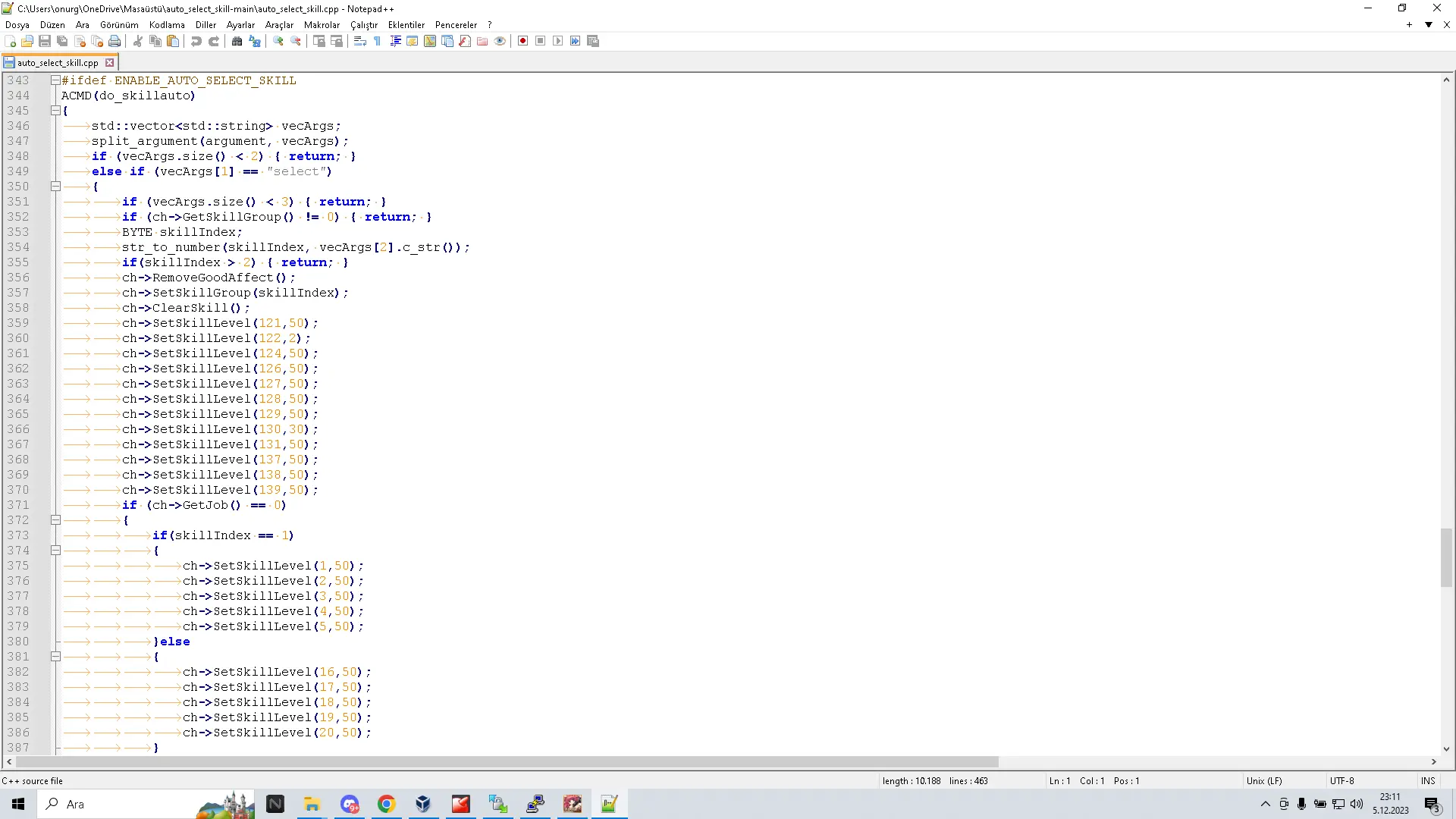Open document list dropdown arrow top right
1456x819 pixels.
tap(1429, 24)
